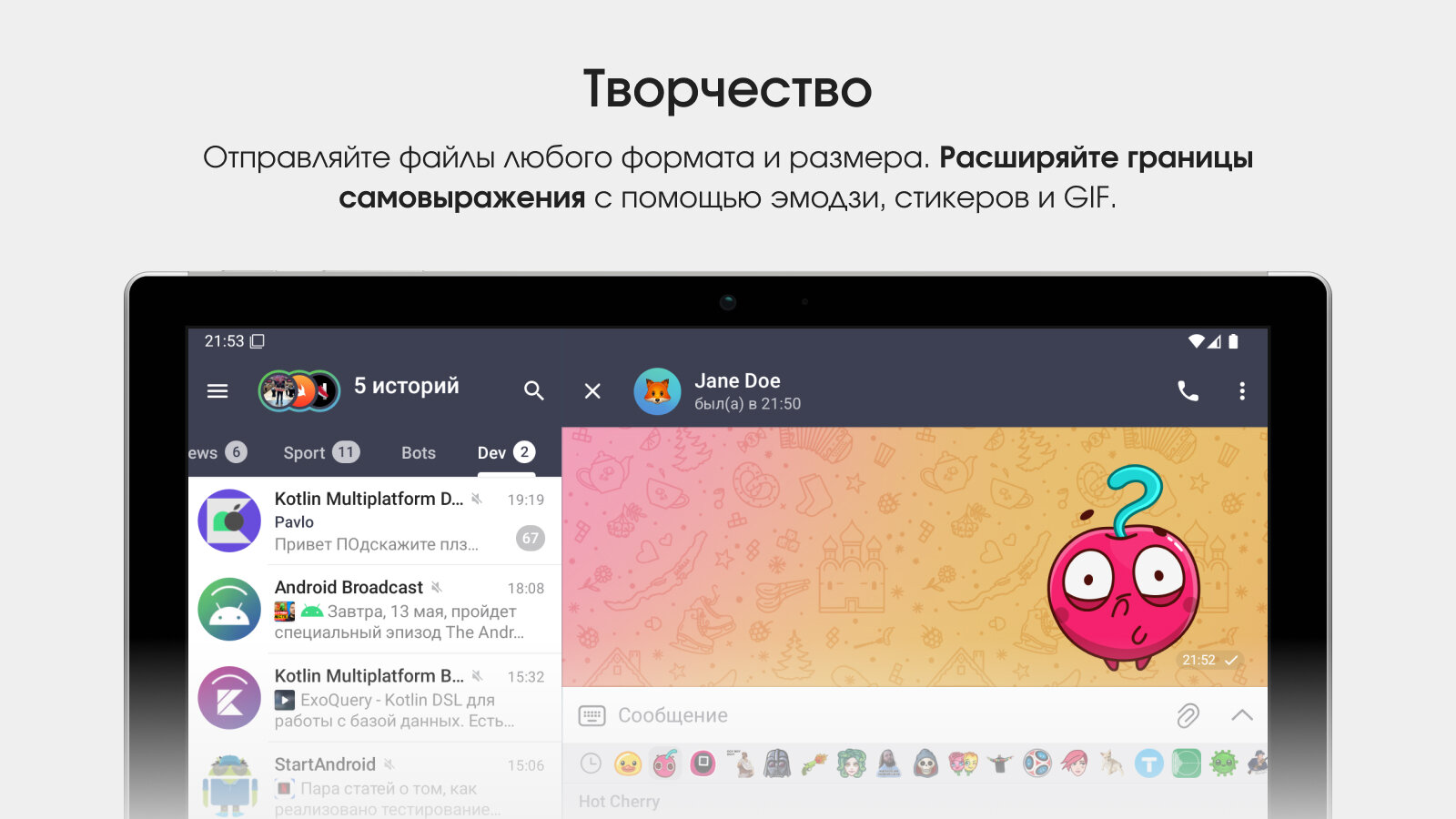This screenshot has height=819, width=1456.
Task: Select the red-haired woman sticker pack
Action: [x=1075, y=763]
